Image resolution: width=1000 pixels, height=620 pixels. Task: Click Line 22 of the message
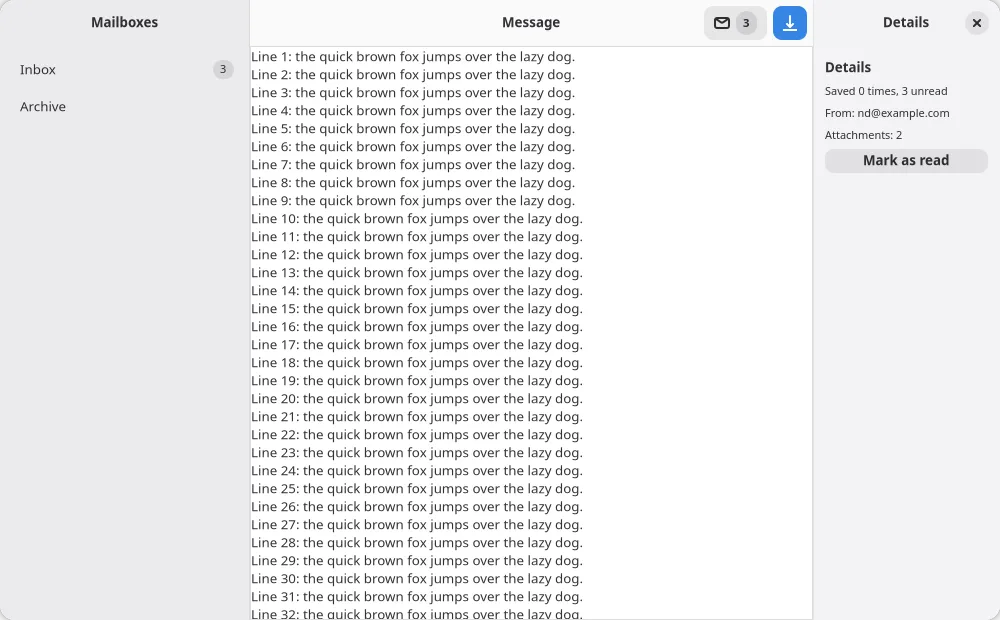[x=416, y=434]
